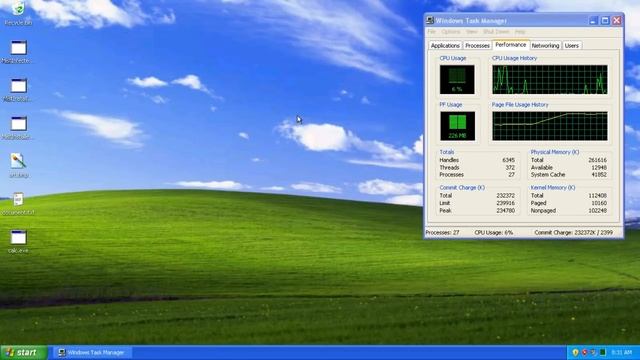Click the Paged kernel memory value 10160
The image size is (640, 360).
click(599, 203)
